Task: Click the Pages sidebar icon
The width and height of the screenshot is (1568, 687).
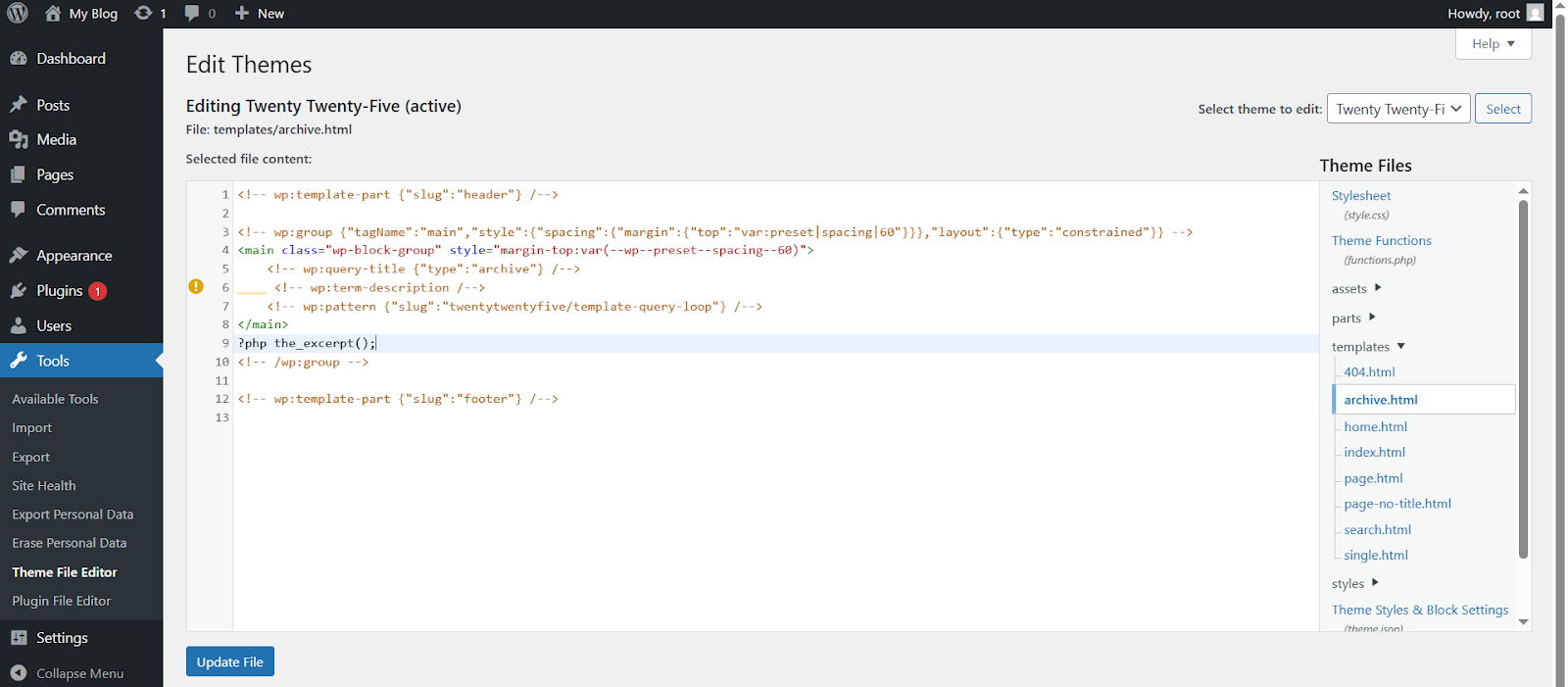Action: click(19, 174)
